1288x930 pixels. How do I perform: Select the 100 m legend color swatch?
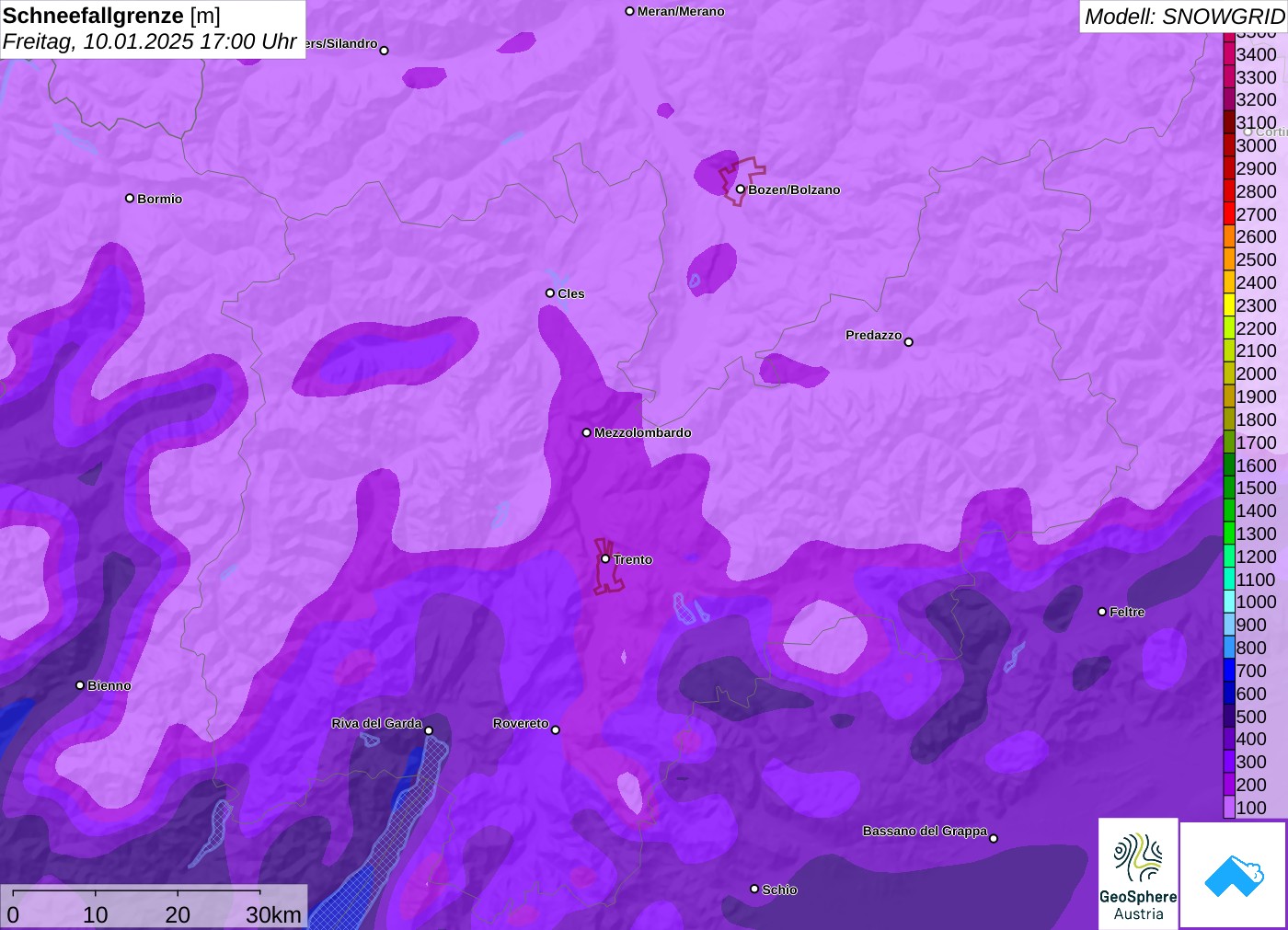(1229, 808)
